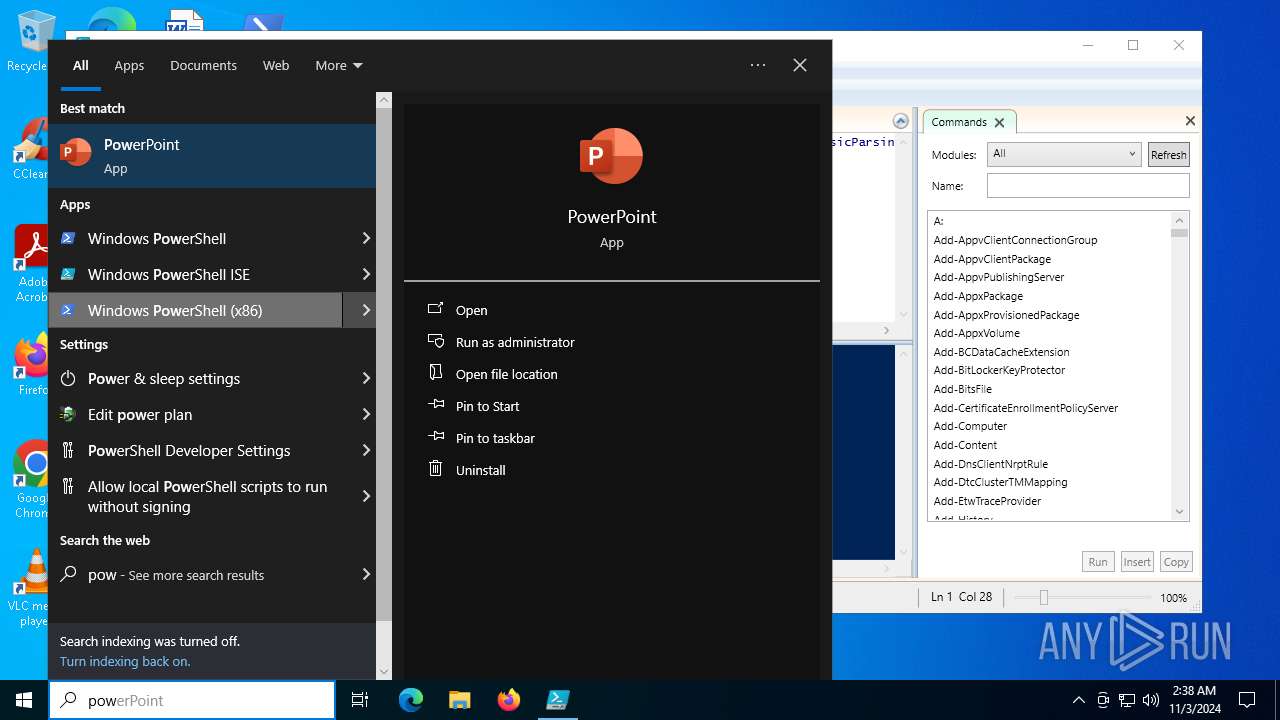
Task: Open the search panel options ellipsis
Action: [758, 65]
